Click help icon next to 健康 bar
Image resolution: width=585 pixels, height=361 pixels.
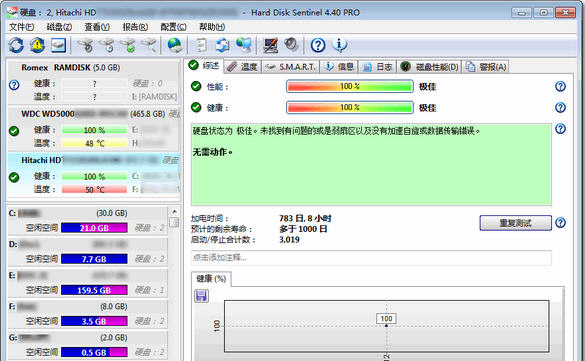[560, 108]
